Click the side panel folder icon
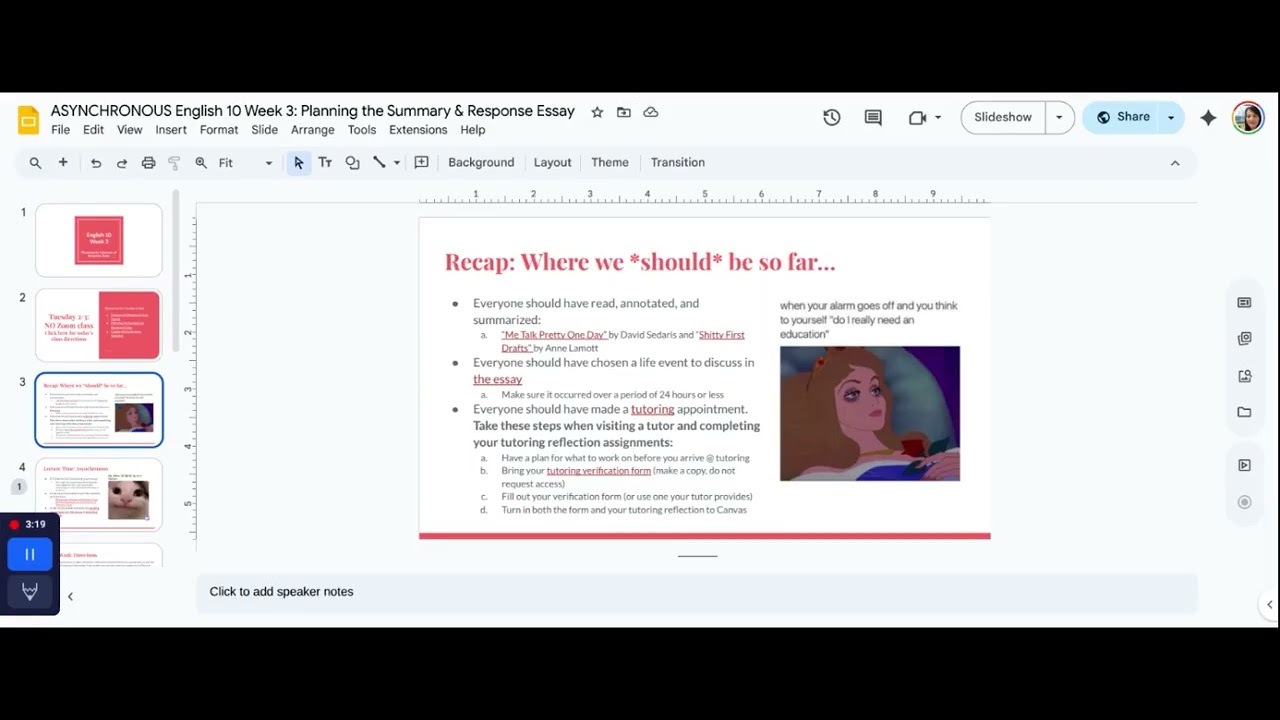Image resolution: width=1280 pixels, height=720 pixels. point(1244,412)
